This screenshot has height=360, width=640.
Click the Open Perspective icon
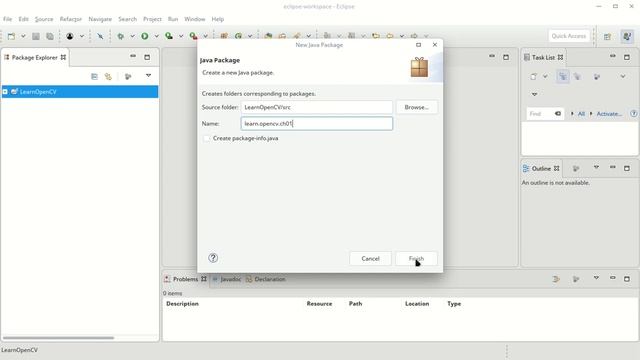(x=607, y=36)
